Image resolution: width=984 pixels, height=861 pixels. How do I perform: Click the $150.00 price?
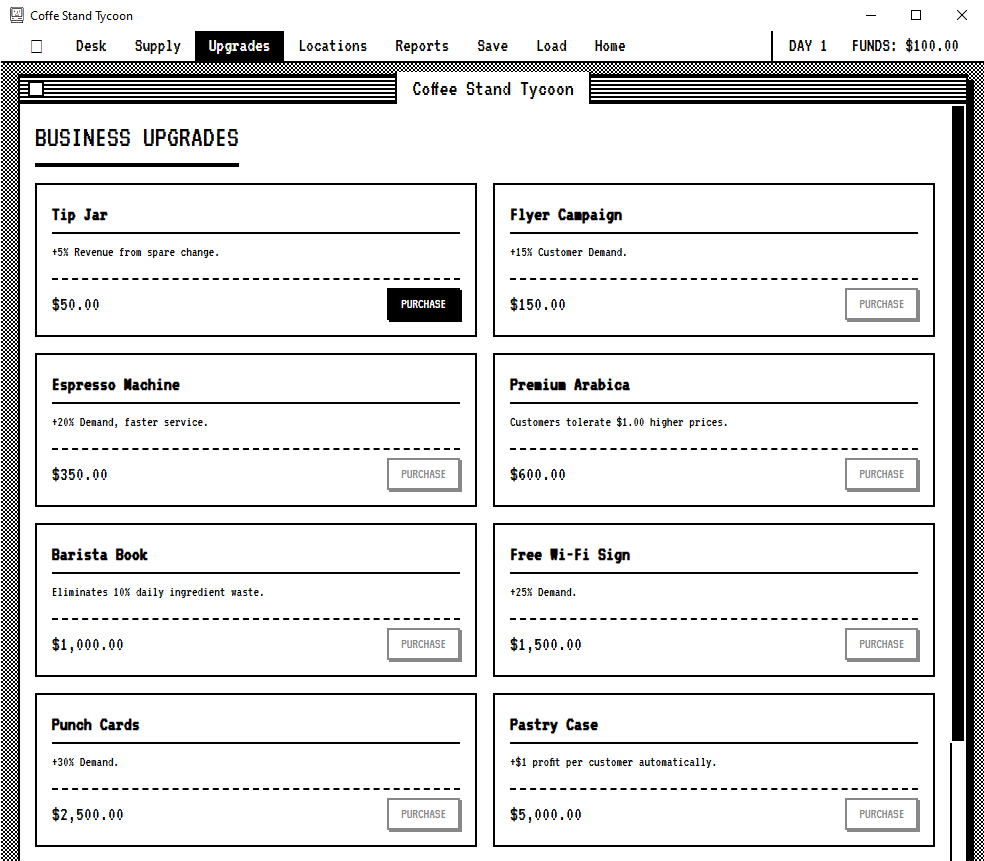pos(538,305)
